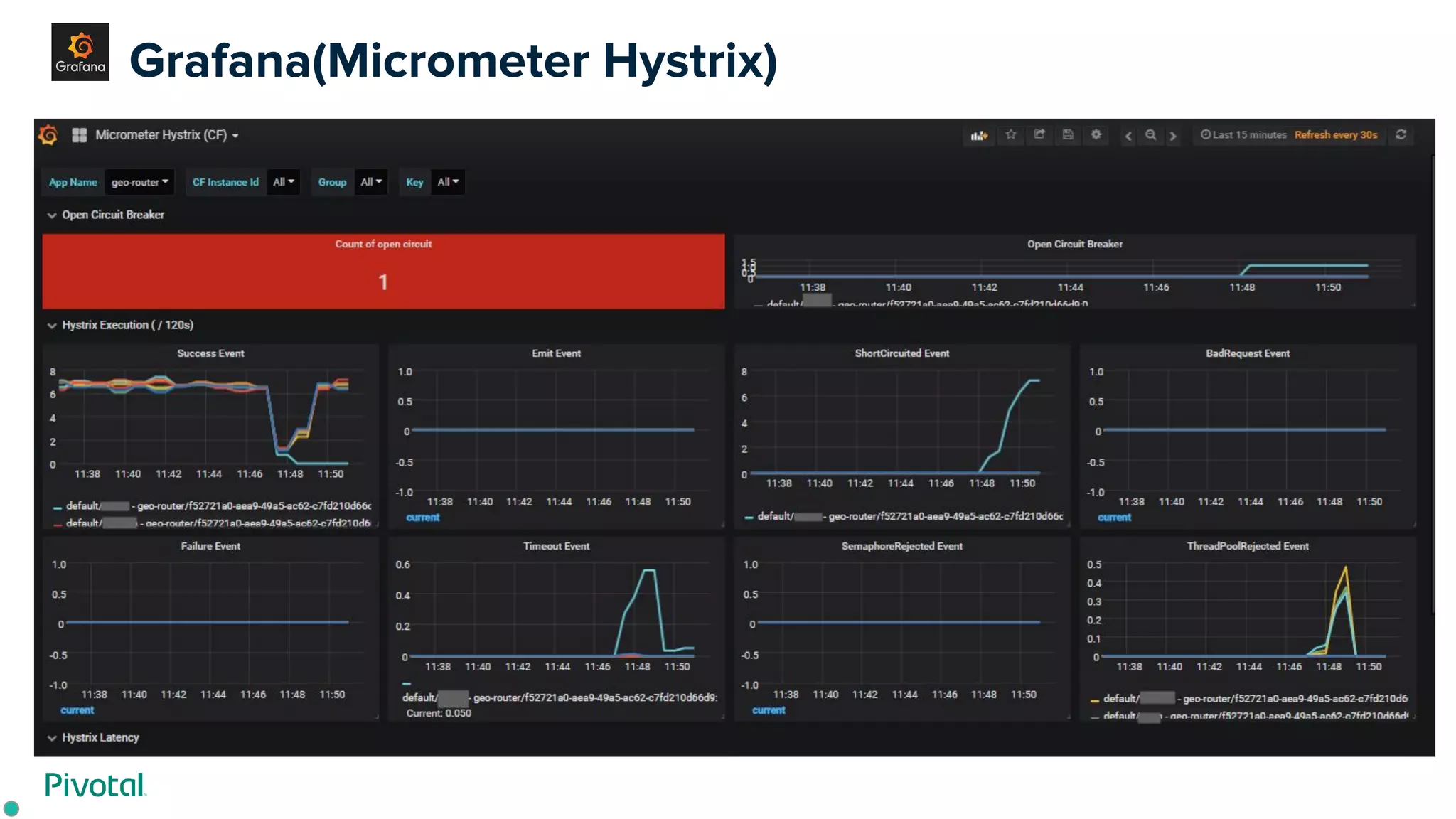This screenshot has width=1456, height=819.
Task: Collapse the Open Circuit Breaker row
Action: point(106,215)
